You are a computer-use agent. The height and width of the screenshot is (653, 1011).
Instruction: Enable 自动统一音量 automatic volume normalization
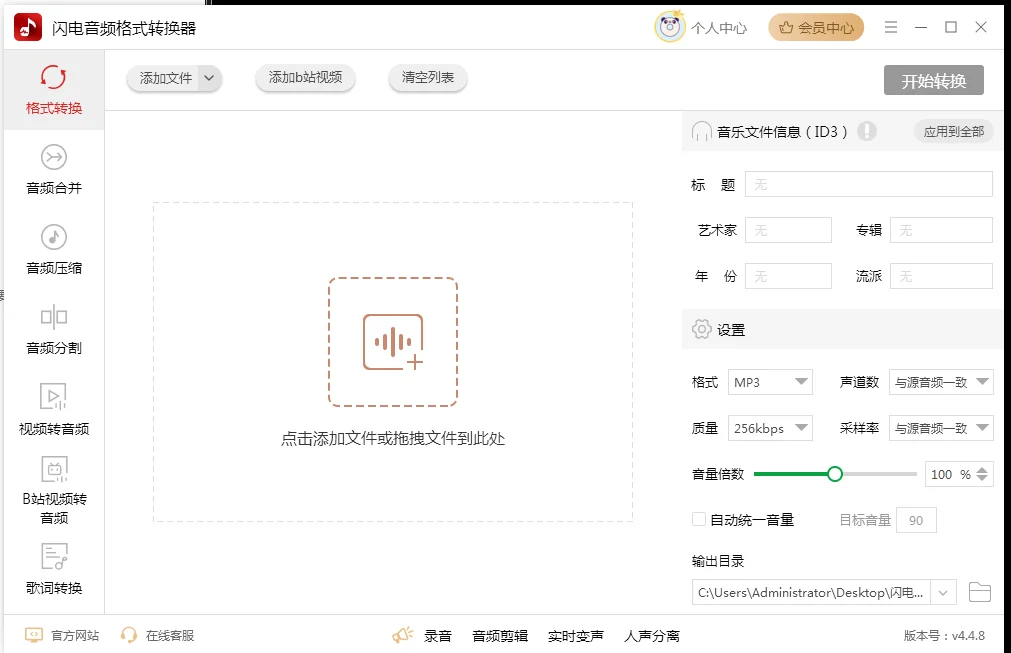(x=697, y=520)
